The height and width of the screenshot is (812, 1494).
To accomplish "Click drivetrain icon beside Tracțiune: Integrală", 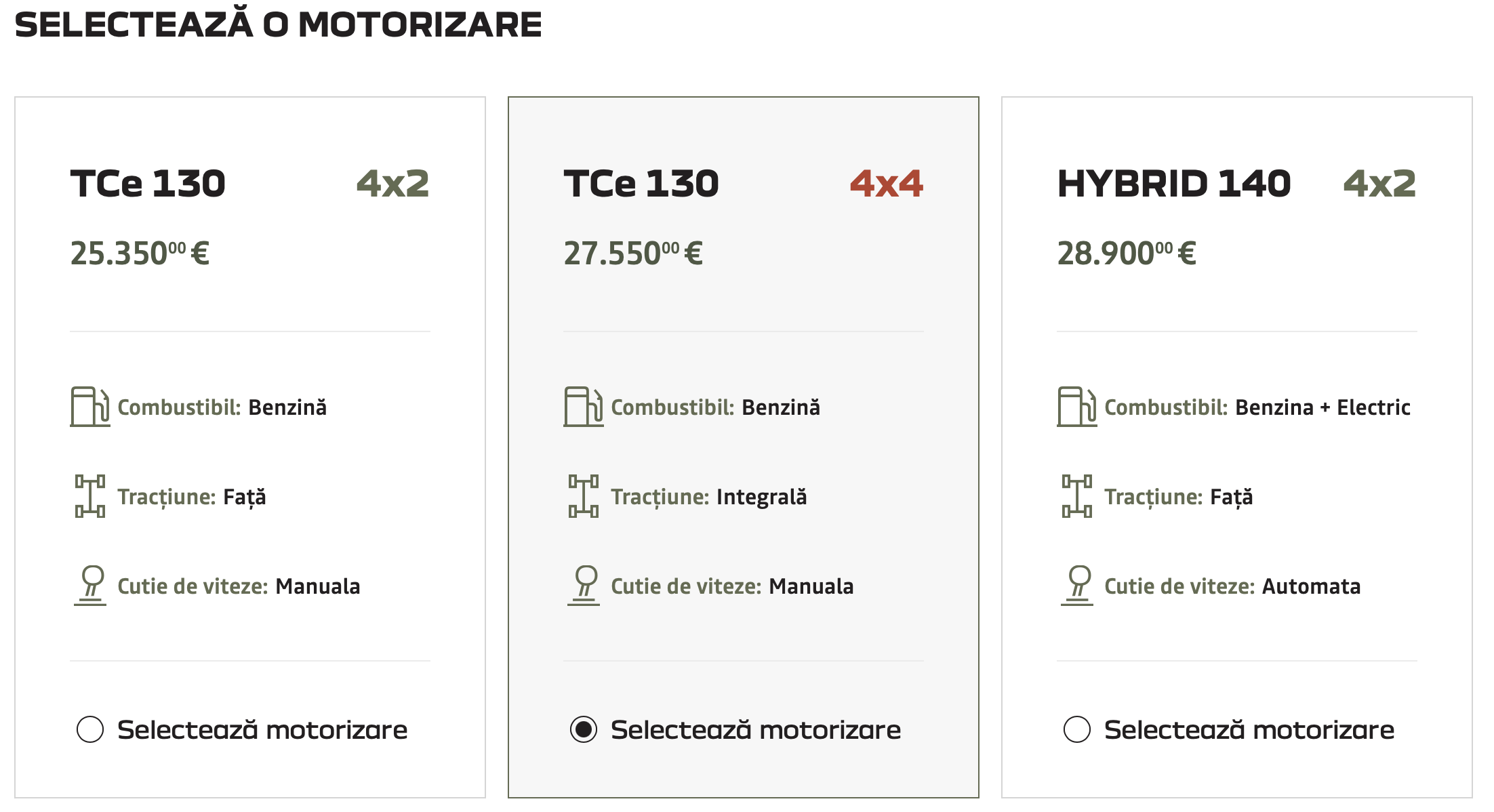I will pos(583,496).
